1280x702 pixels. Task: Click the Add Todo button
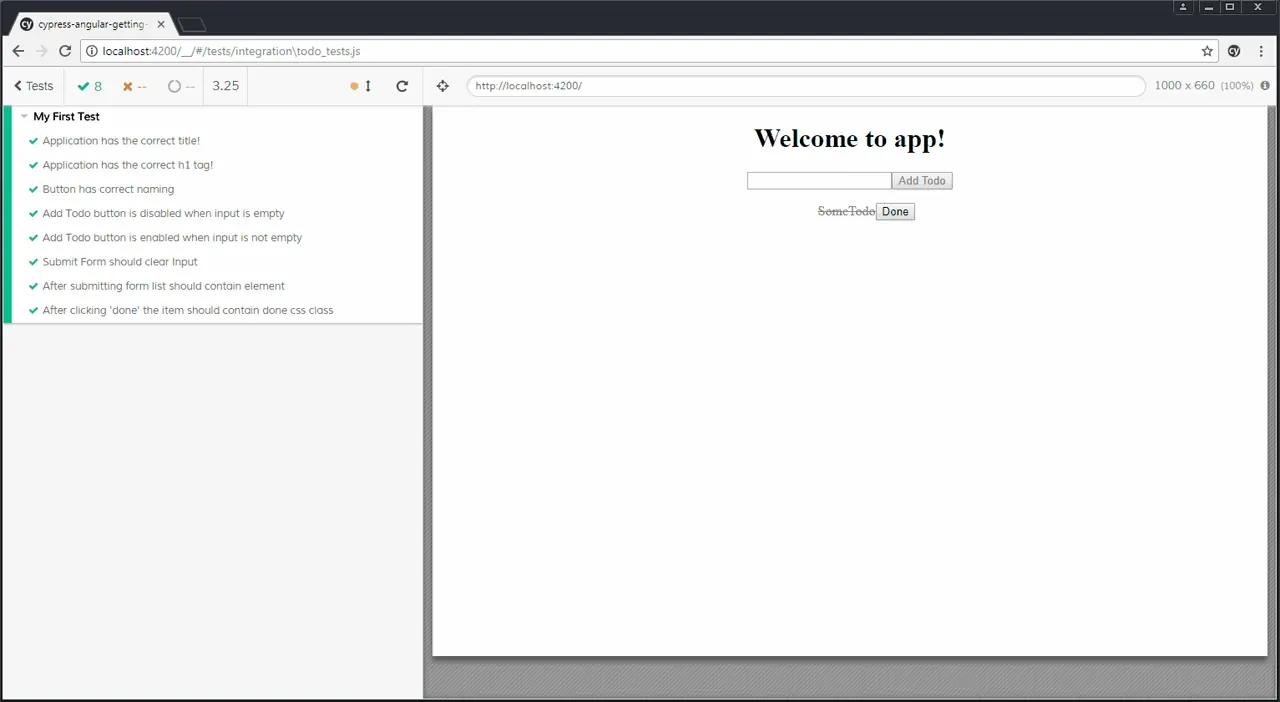[x=922, y=181]
